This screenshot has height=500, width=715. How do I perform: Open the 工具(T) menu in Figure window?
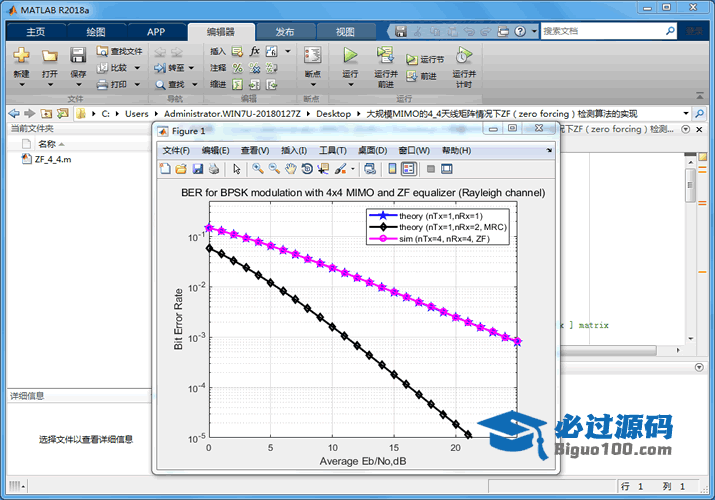pyautogui.click(x=332, y=150)
